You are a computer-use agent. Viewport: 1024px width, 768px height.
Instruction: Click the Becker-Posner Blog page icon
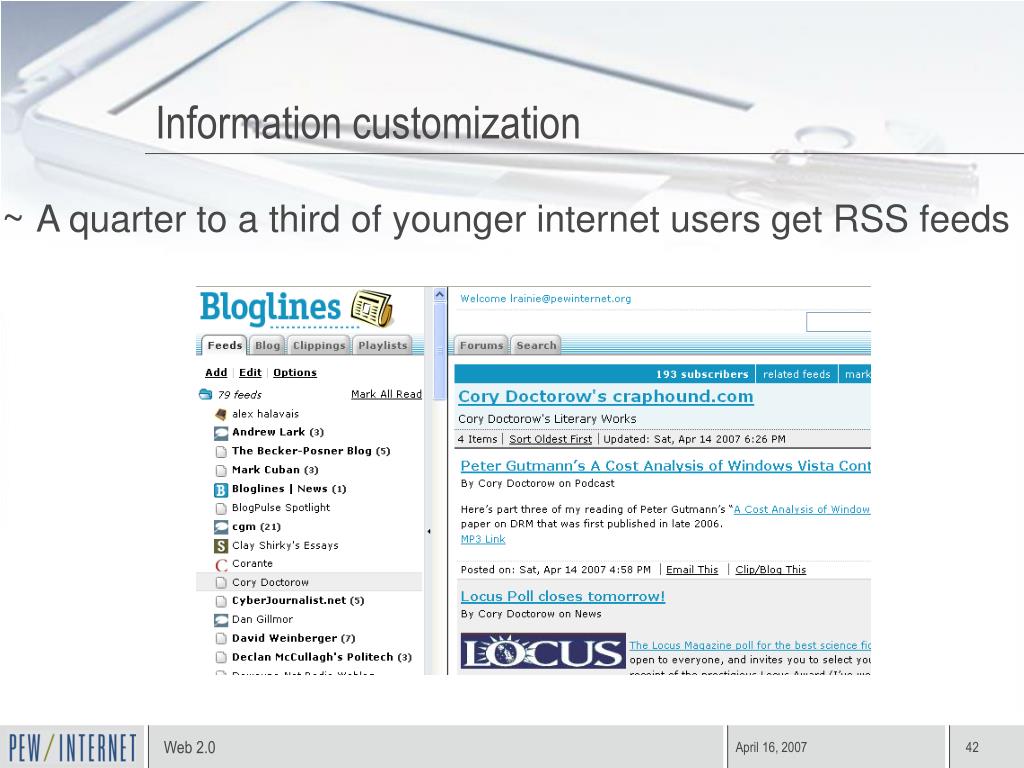pyautogui.click(x=221, y=451)
